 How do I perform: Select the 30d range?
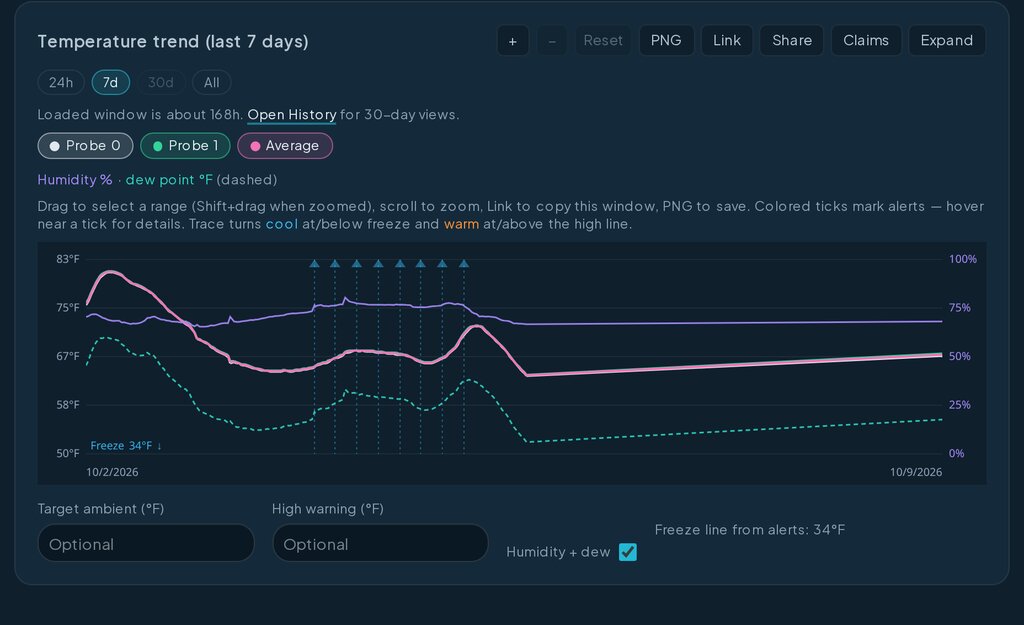click(x=161, y=83)
